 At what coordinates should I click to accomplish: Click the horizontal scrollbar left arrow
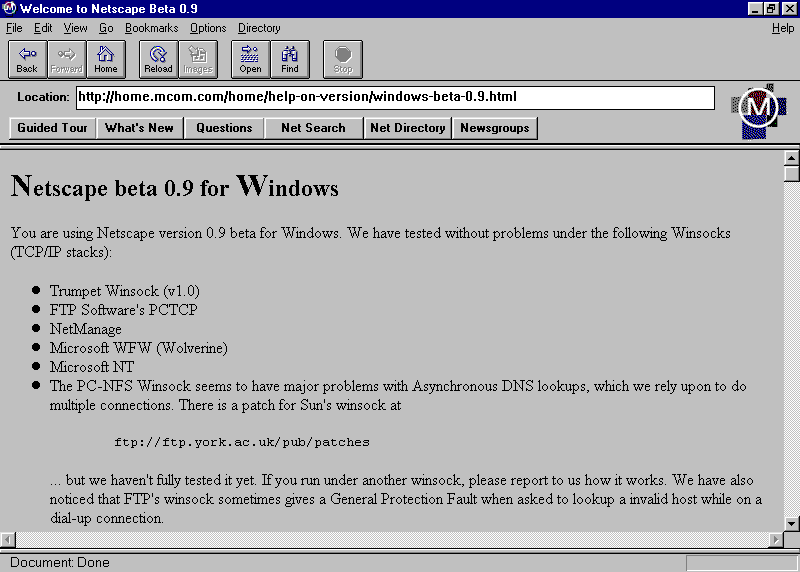(8, 539)
